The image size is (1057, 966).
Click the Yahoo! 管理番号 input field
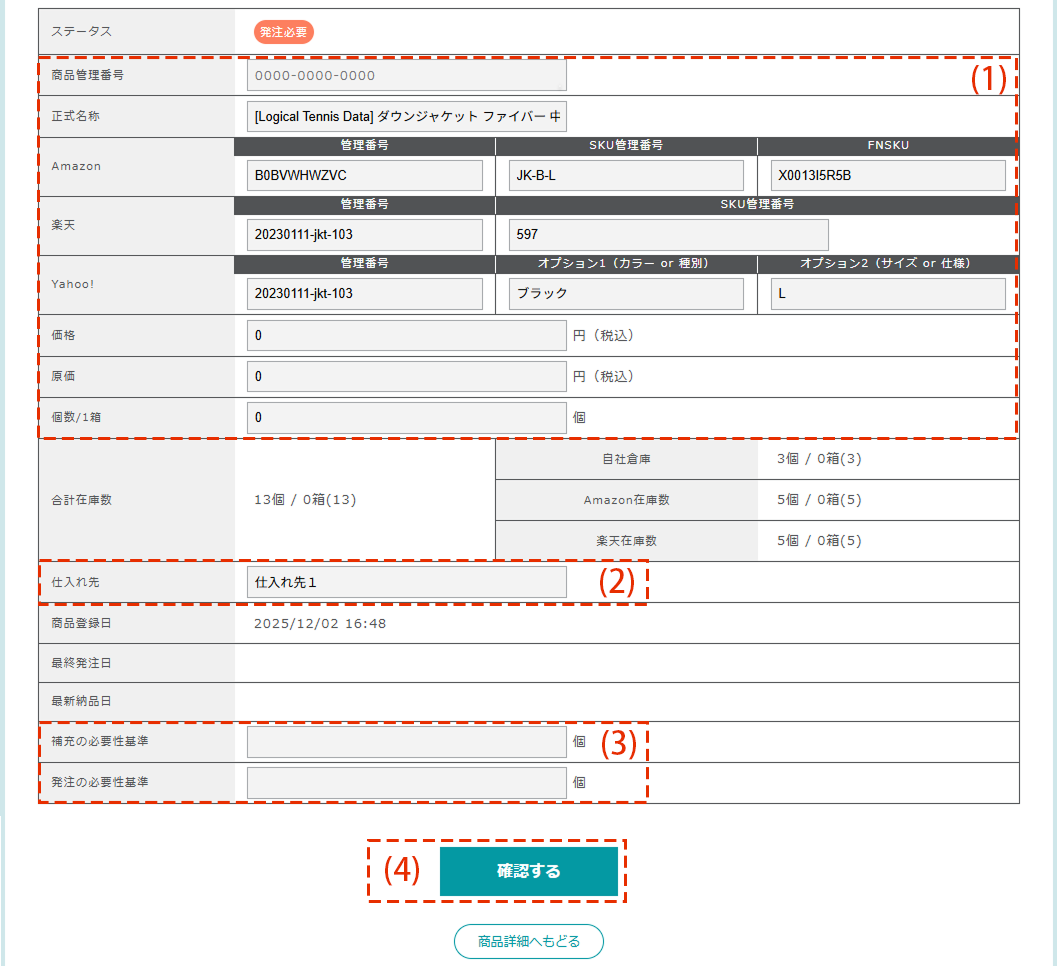pyautogui.click(x=364, y=293)
